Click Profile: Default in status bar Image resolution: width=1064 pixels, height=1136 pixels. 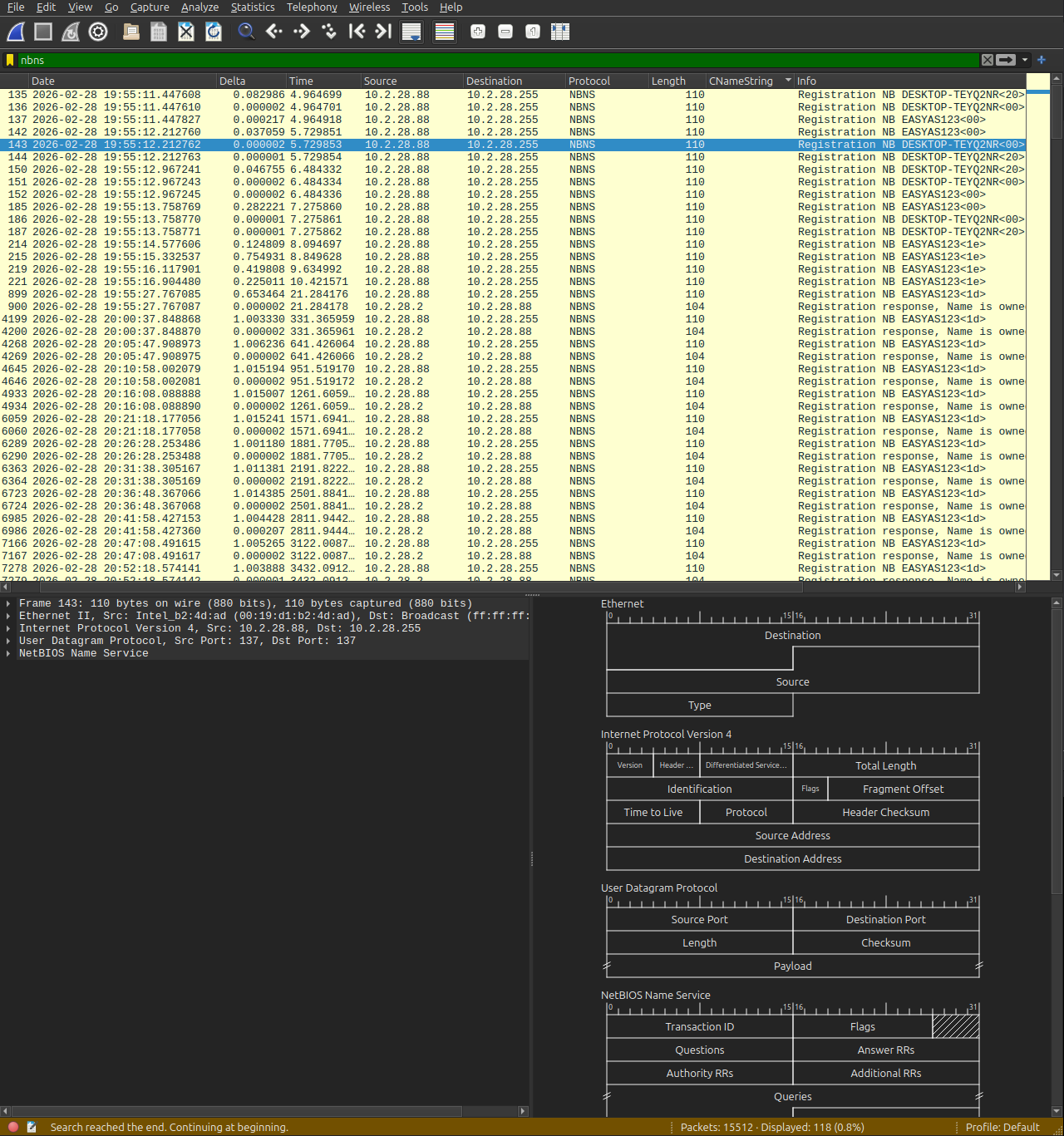point(1002,1127)
